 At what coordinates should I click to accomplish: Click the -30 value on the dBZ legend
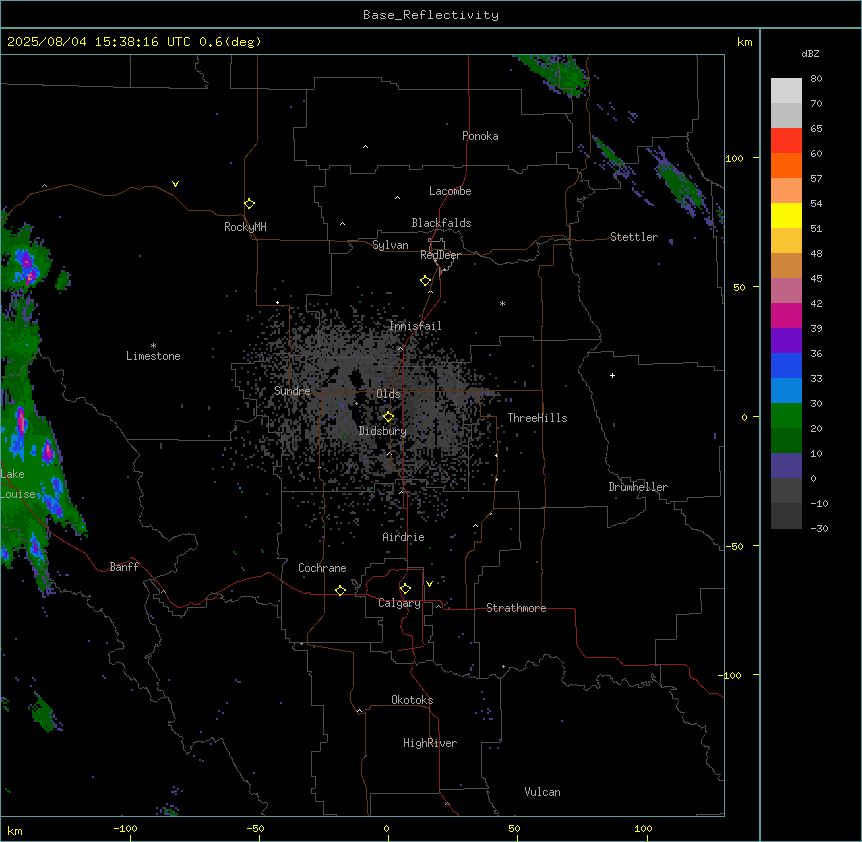click(x=819, y=528)
